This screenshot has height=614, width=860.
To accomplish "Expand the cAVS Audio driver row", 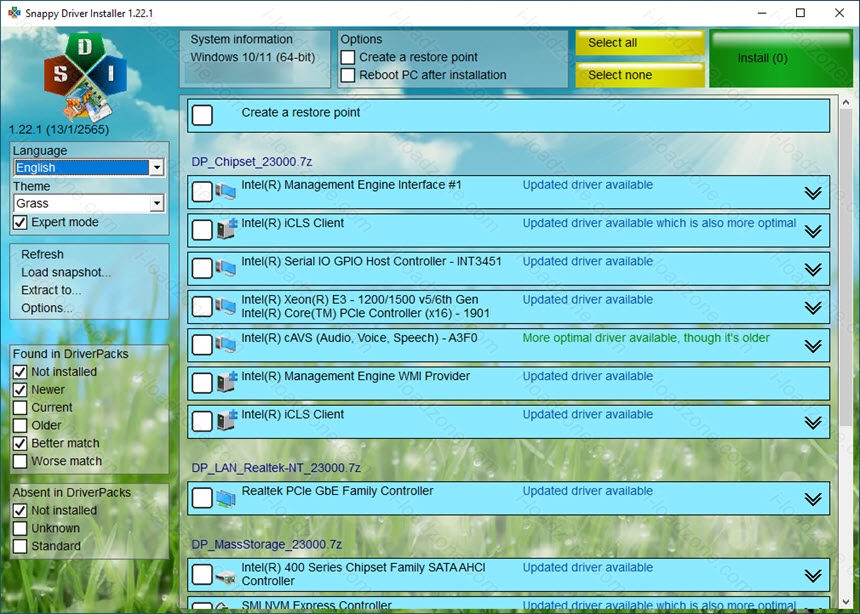I will [x=813, y=346].
